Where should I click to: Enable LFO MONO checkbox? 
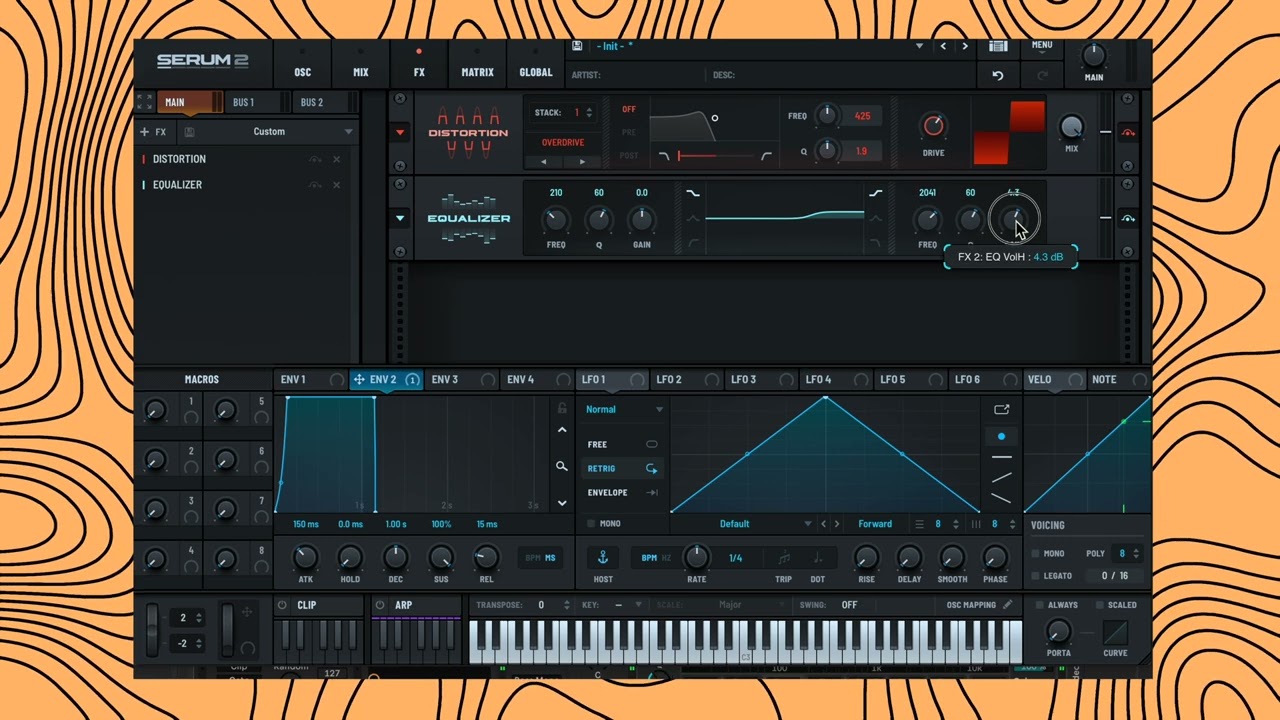point(591,524)
